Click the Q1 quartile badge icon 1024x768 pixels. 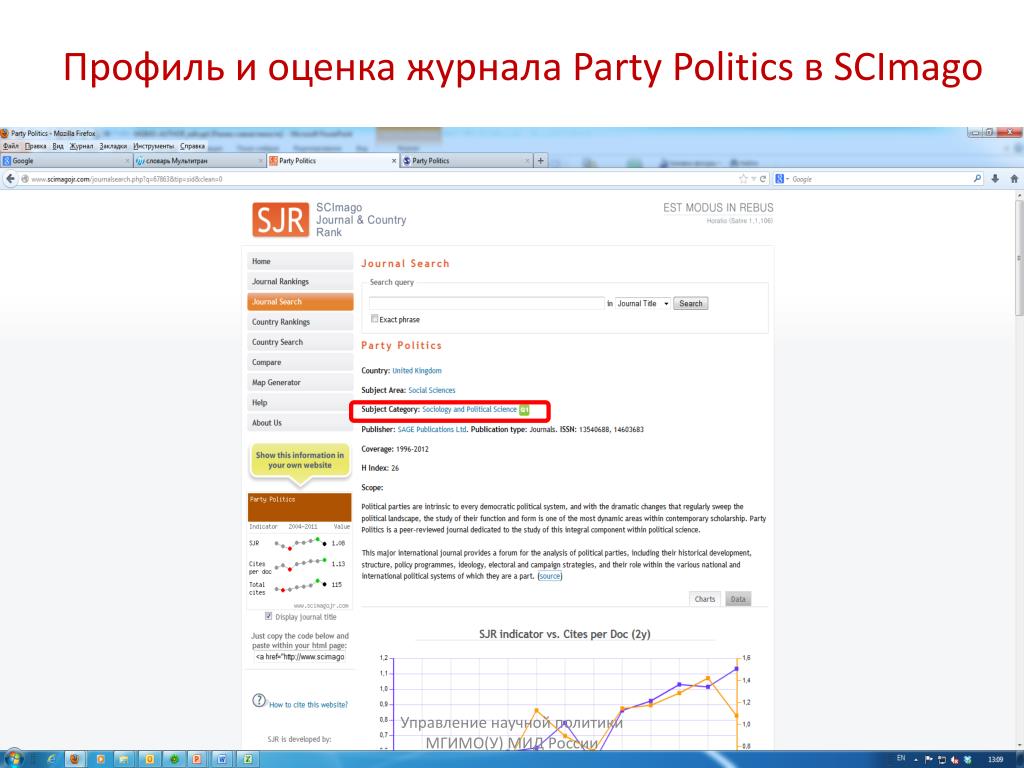524,410
